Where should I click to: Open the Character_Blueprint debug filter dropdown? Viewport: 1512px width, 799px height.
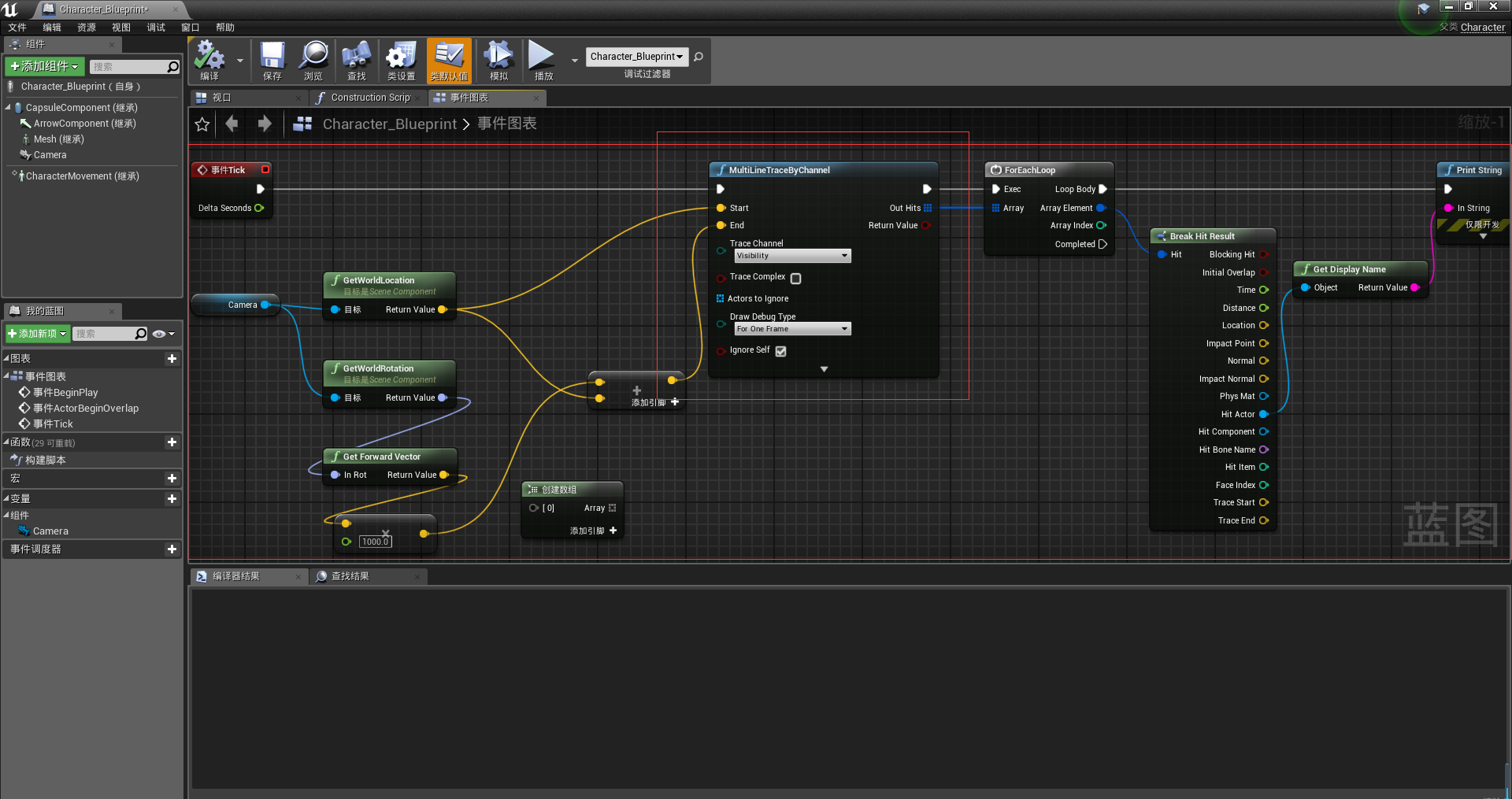636,56
